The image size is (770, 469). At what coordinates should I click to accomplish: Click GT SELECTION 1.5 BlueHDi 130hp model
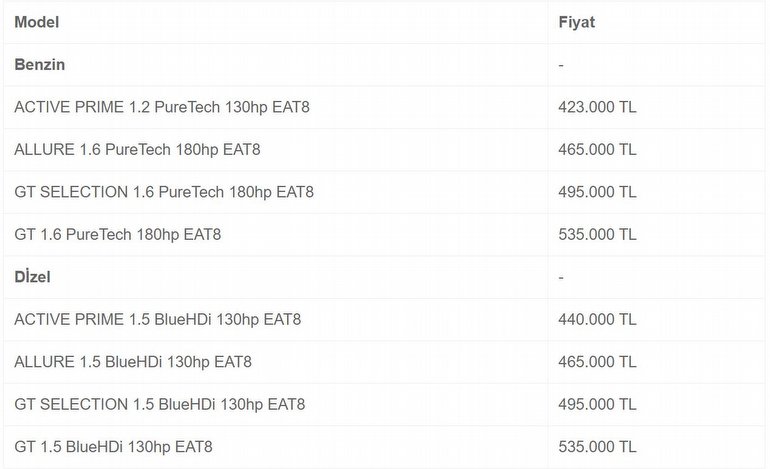(160, 404)
